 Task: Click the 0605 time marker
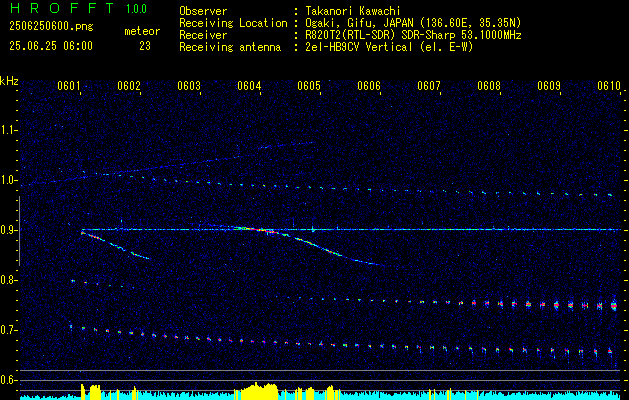pos(309,85)
